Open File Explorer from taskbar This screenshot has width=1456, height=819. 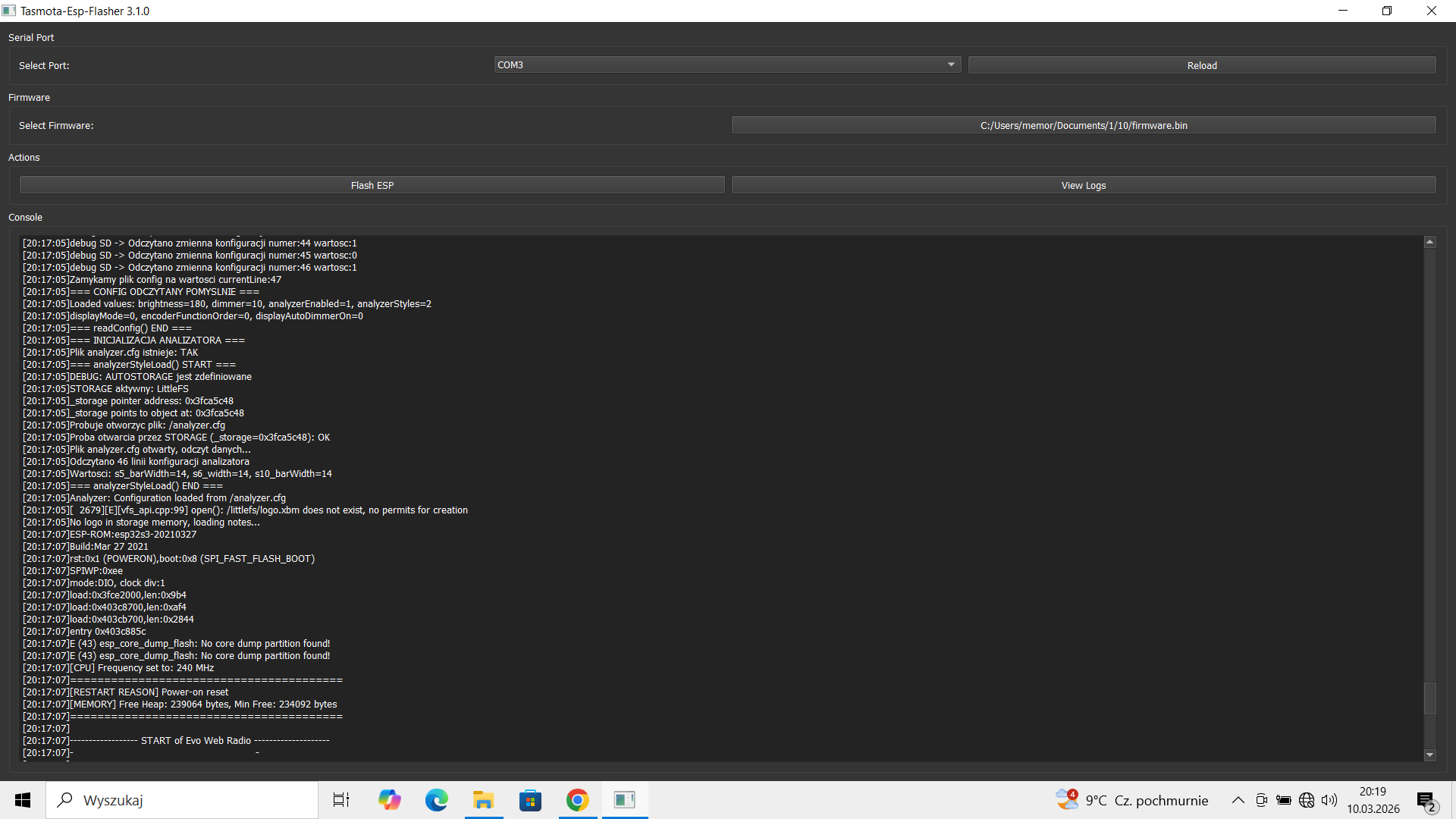coord(484,800)
